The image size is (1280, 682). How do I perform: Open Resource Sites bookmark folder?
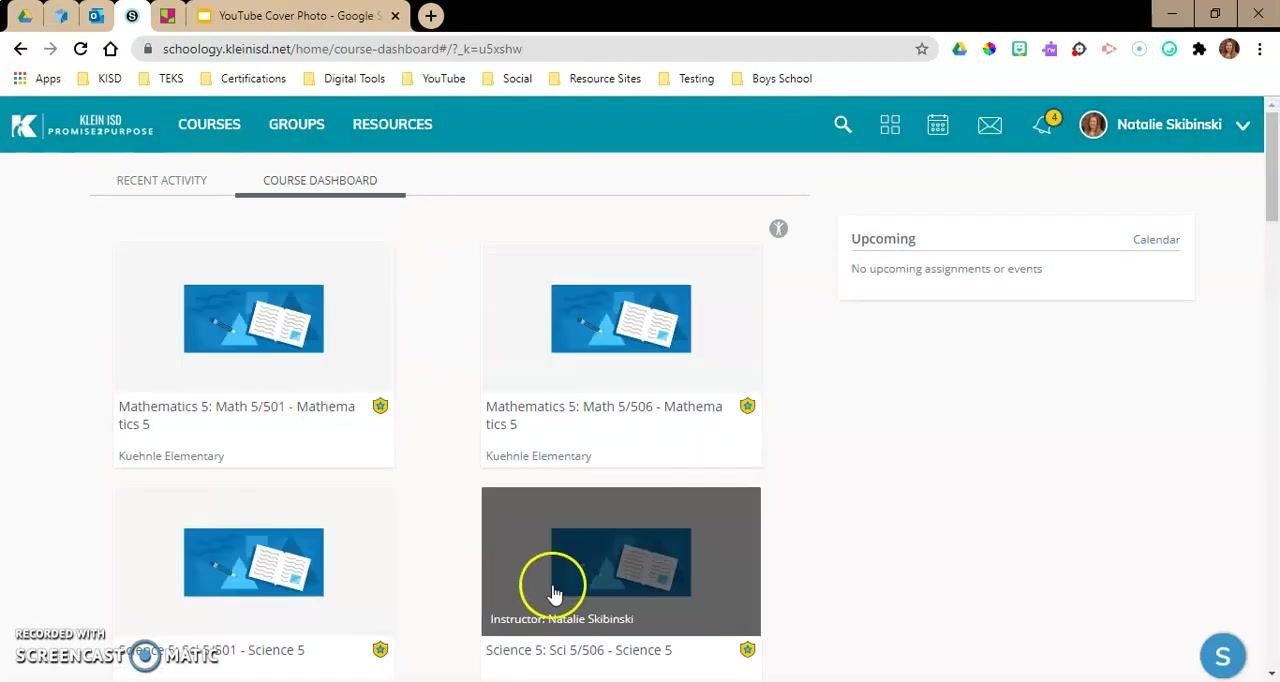[x=595, y=78]
